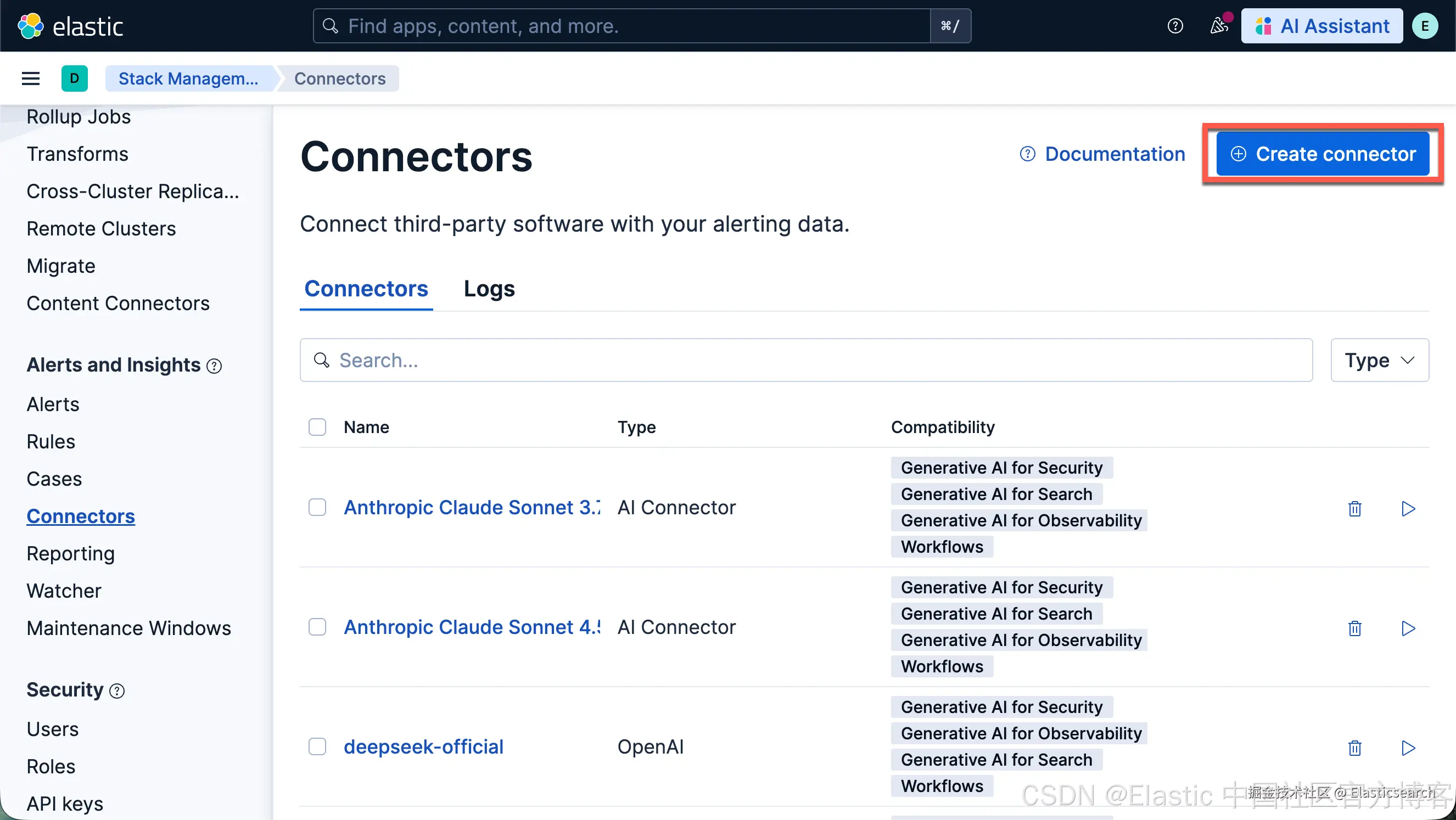Open the Type filter dropdown
The height and width of the screenshot is (820, 1456).
point(1379,361)
